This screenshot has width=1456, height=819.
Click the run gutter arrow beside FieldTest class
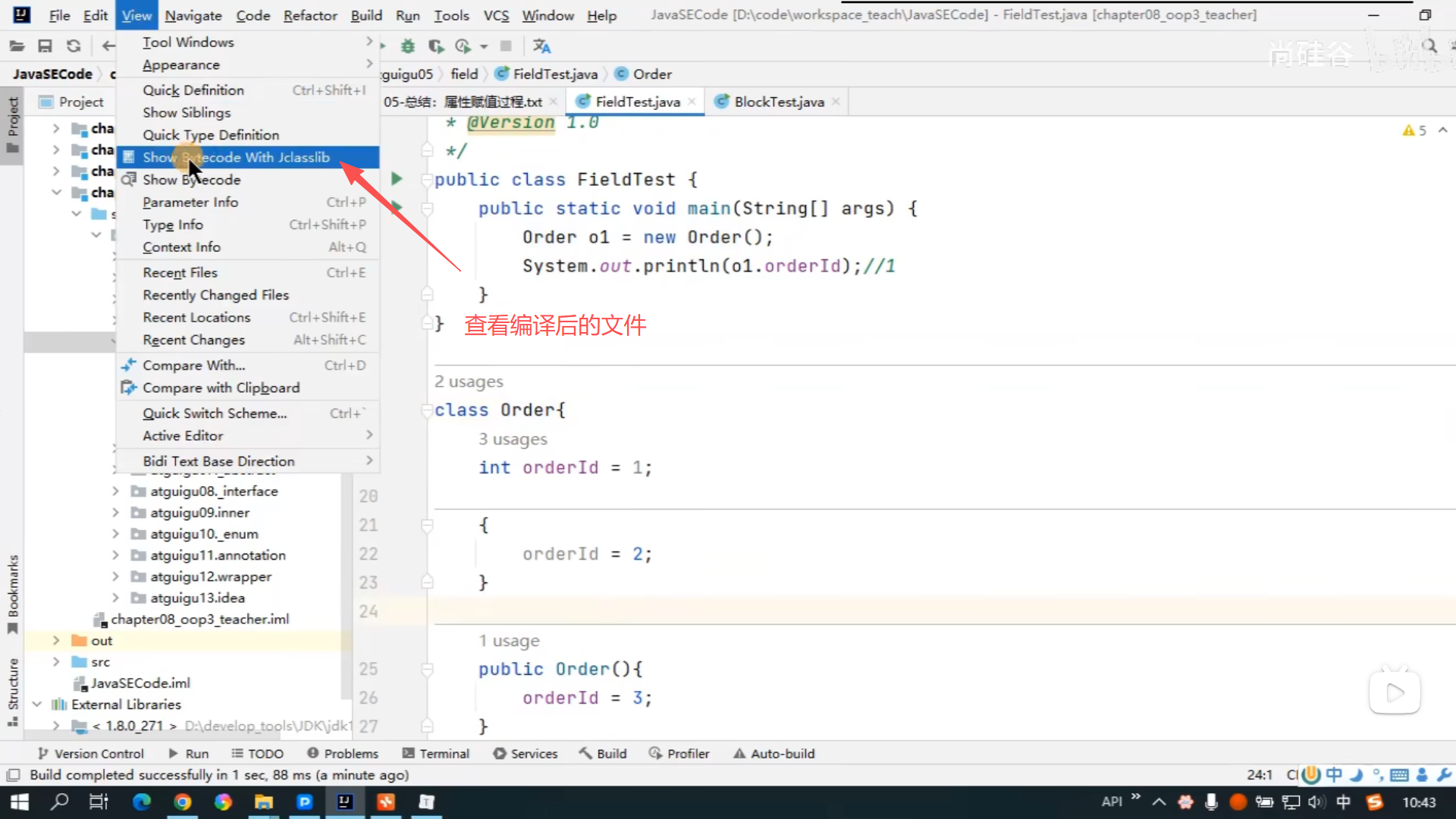point(397,179)
